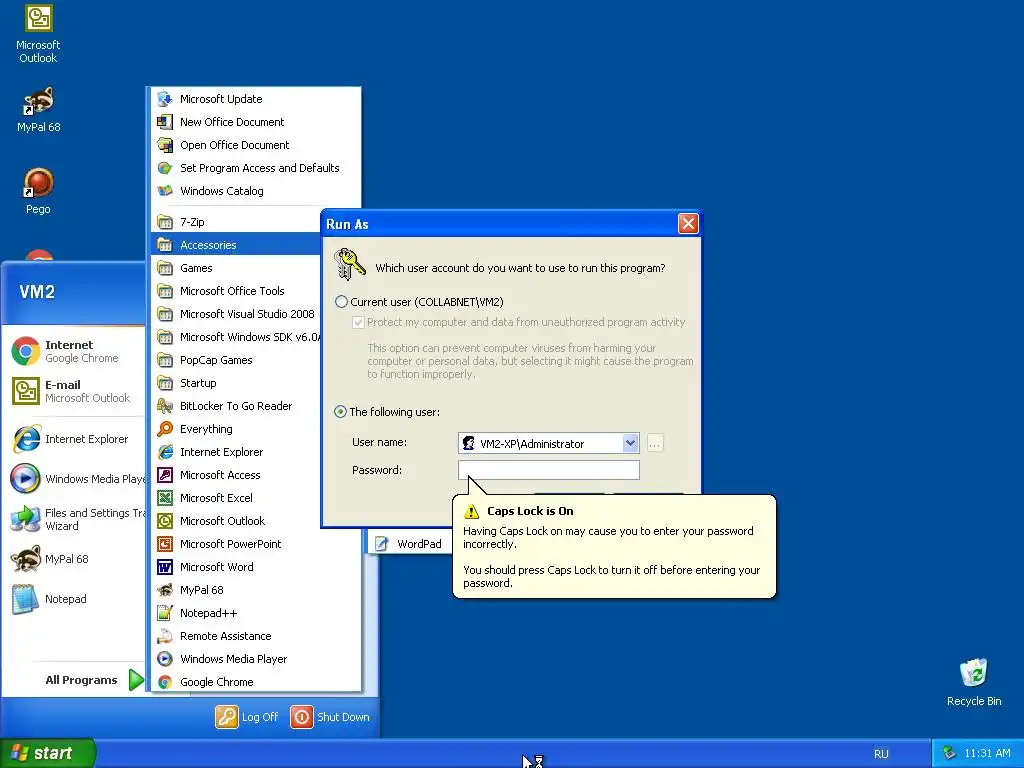
Task: Launch Google Chrome from programs list
Action: coord(256,682)
